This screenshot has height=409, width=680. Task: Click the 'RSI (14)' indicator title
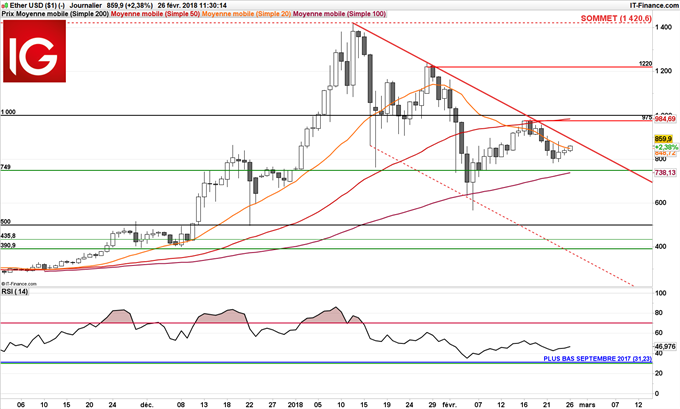click(x=14, y=292)
